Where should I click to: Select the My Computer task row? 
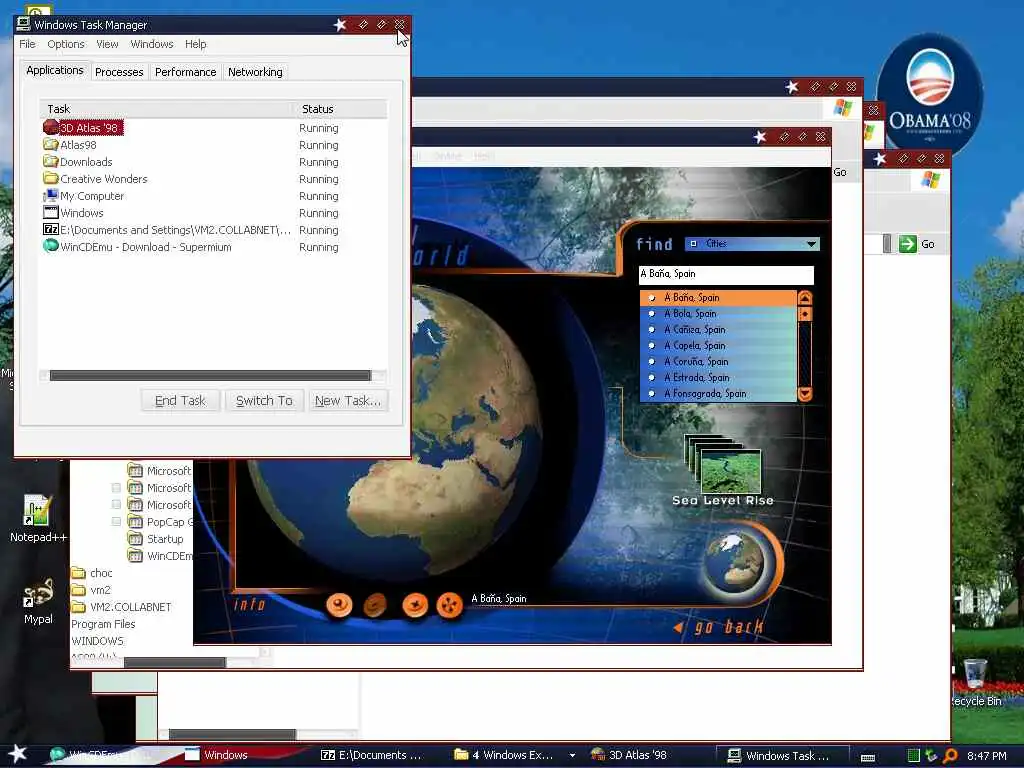click(213, 196)
